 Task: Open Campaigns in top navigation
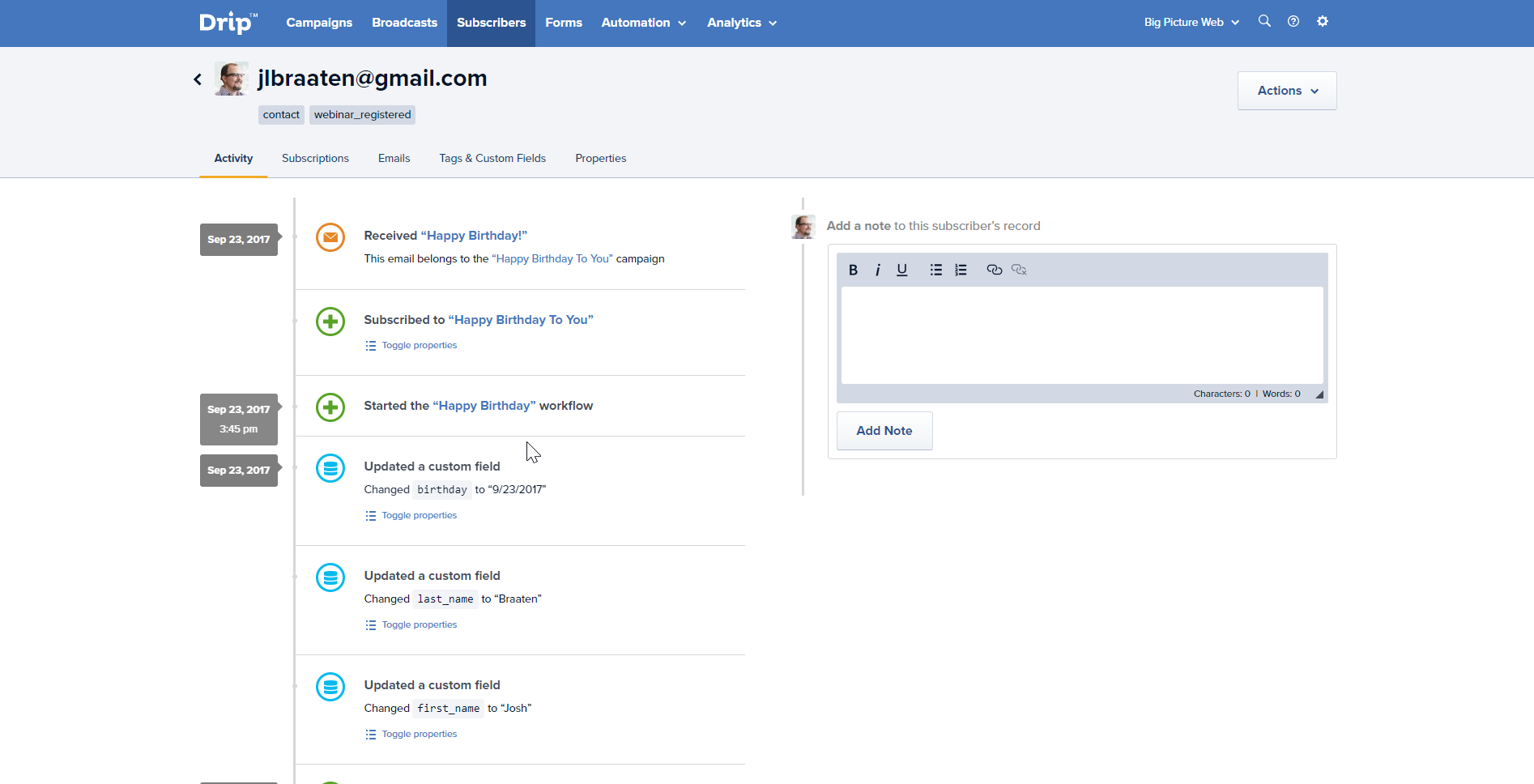[319, 23]
